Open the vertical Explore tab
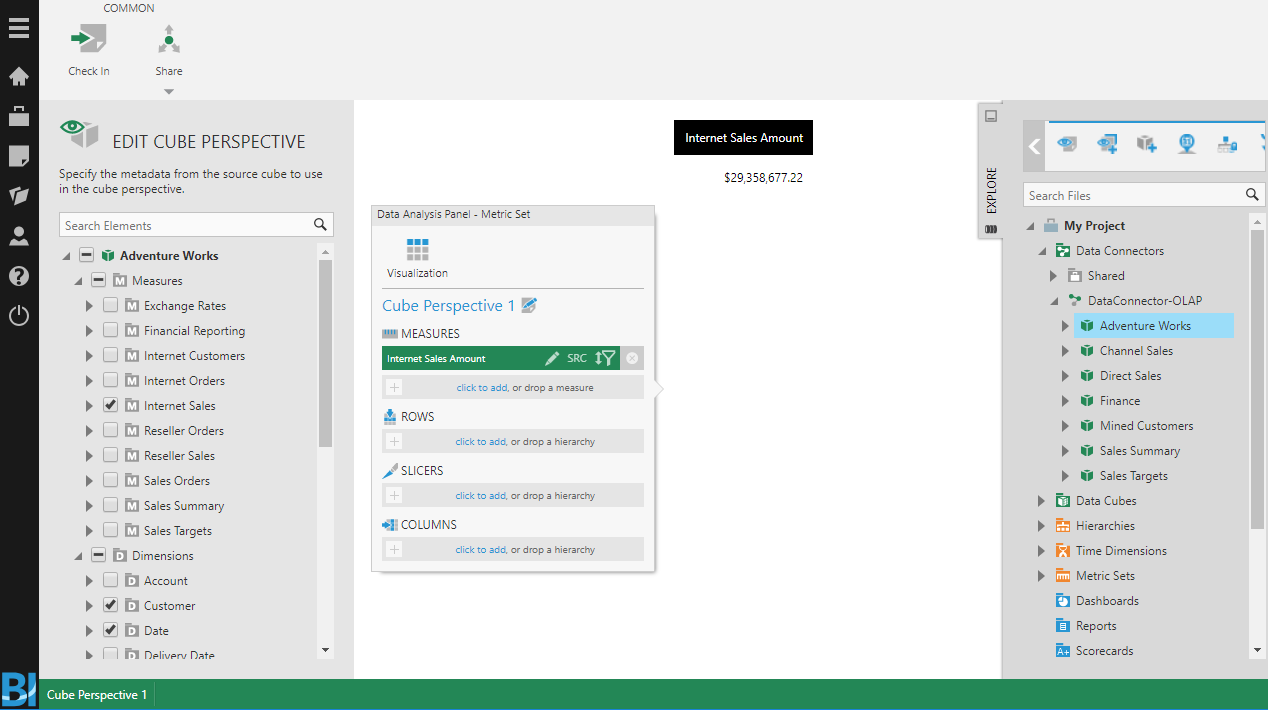Image resolution: width=1268 pixels, height=710 pixels. coord(991,190)
